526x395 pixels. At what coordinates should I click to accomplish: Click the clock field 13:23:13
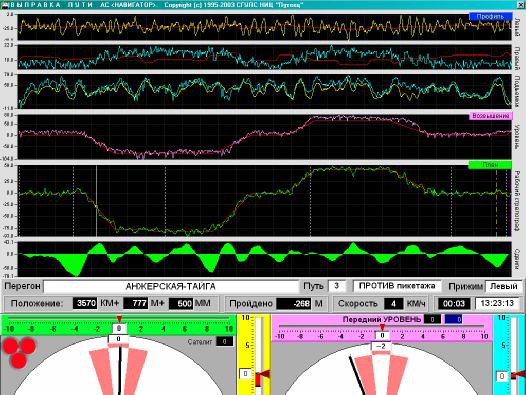(497, 303)
